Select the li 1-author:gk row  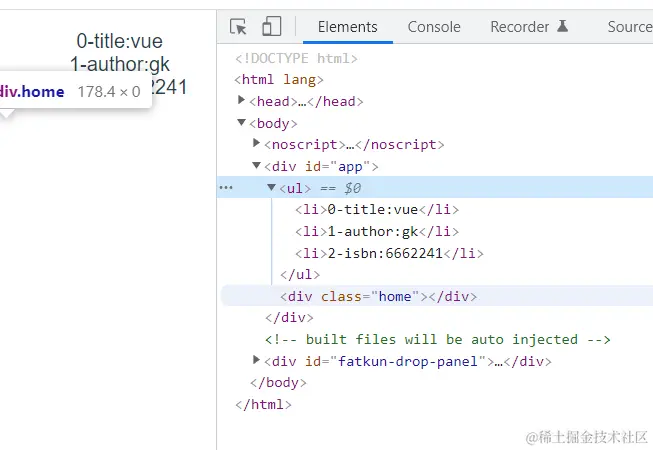(377, 231)
